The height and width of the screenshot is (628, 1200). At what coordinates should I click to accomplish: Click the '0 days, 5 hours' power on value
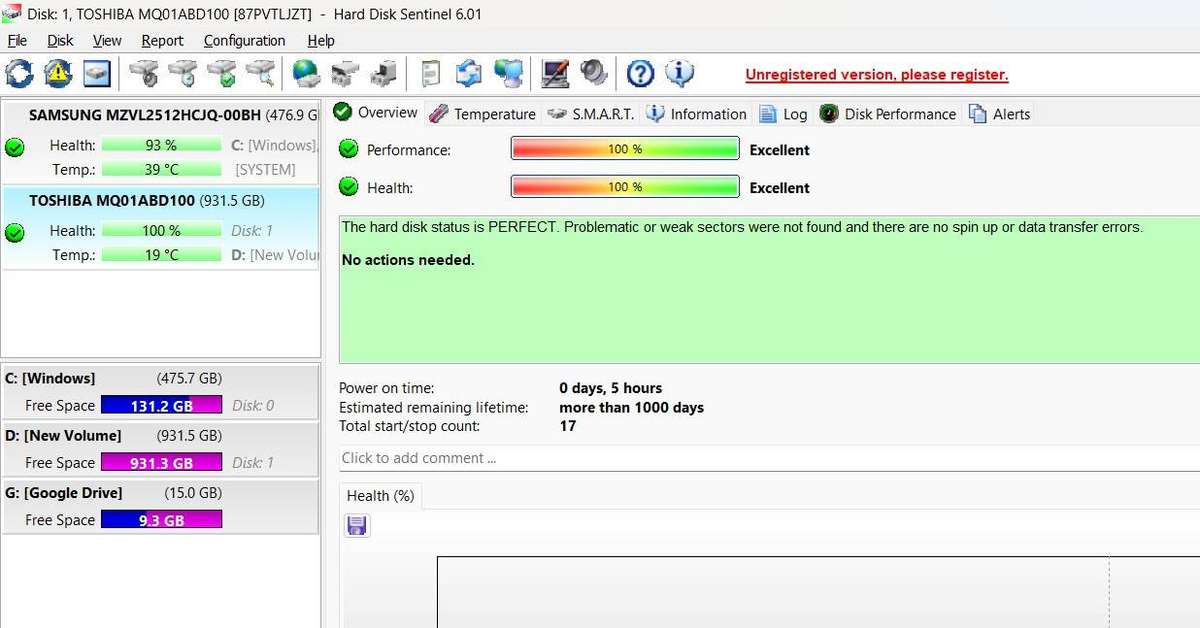click(x=611, y=388)
